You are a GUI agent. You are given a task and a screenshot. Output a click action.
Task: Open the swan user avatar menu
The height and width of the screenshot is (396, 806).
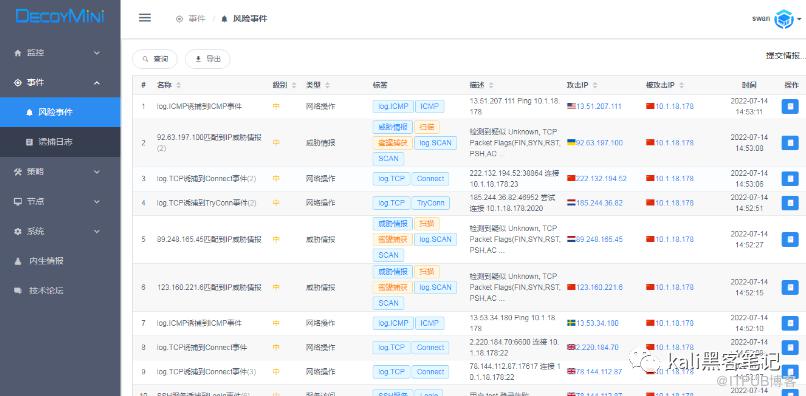pos(784,19)
